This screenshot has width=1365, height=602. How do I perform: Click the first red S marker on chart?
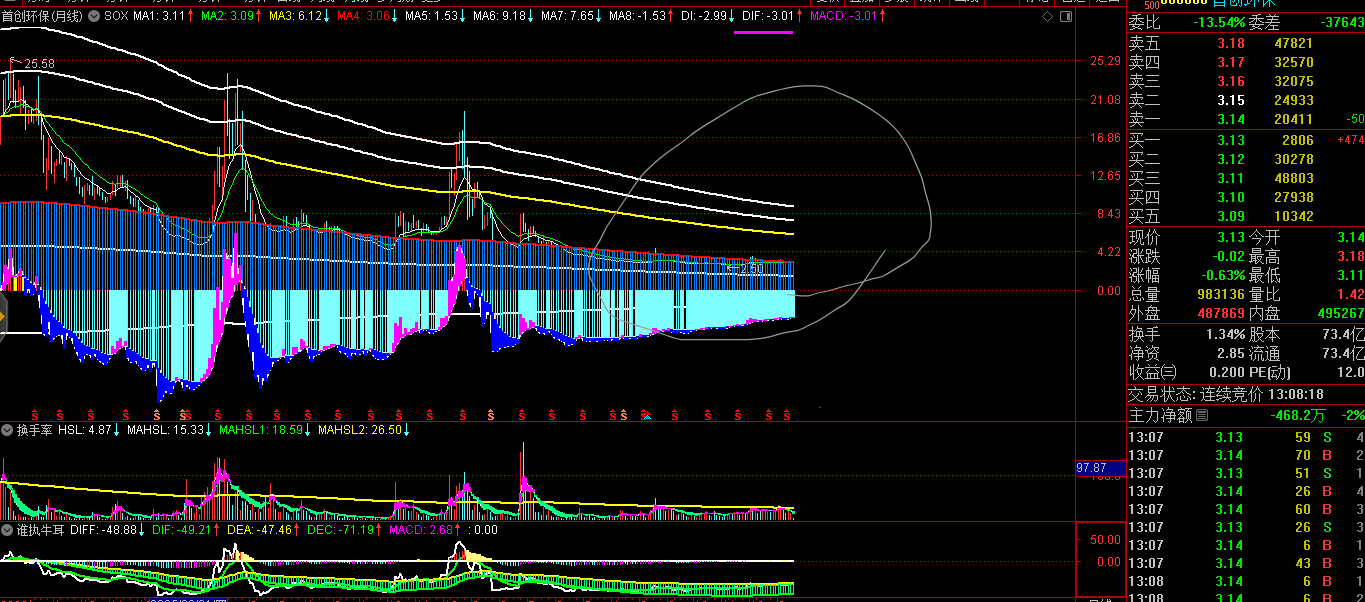36,414
